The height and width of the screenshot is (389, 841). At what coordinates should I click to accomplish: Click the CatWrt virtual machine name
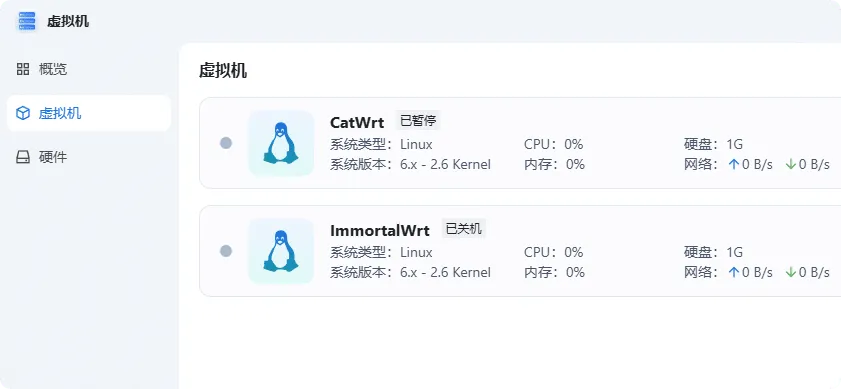point(357,123)
